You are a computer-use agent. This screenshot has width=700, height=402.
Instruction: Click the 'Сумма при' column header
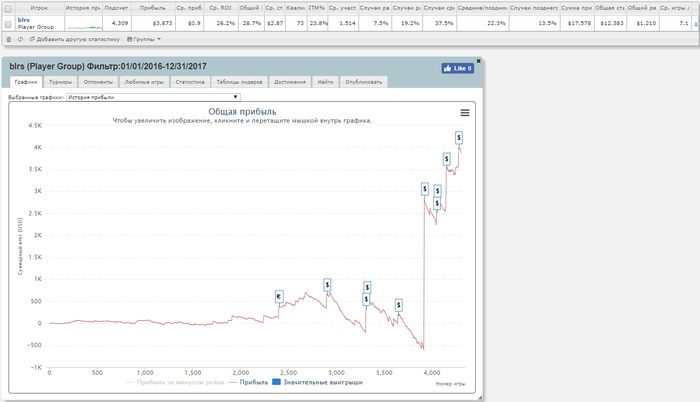click(576, 8)
